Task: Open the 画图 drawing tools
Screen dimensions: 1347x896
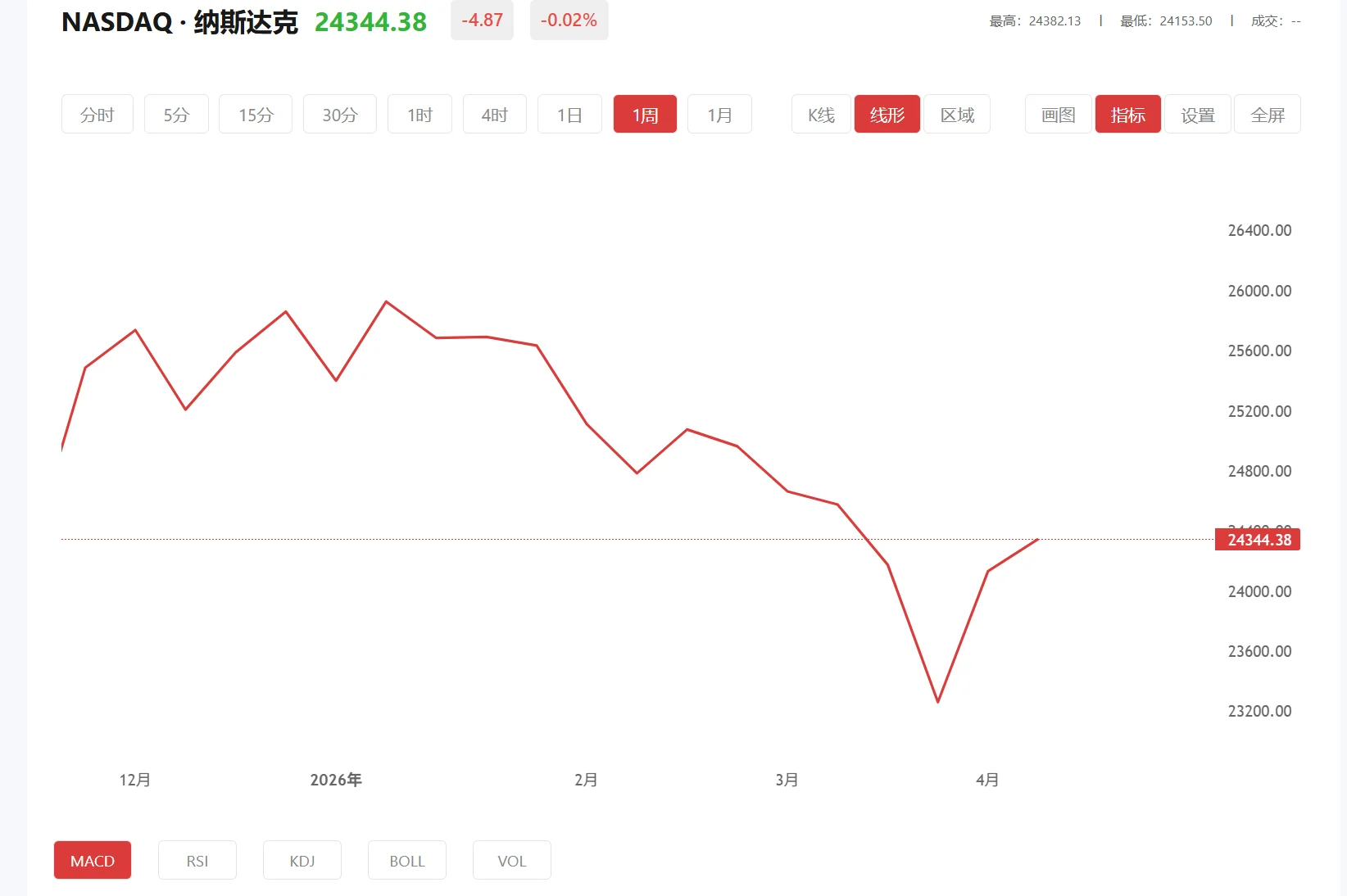Action: click(1057, 114)
